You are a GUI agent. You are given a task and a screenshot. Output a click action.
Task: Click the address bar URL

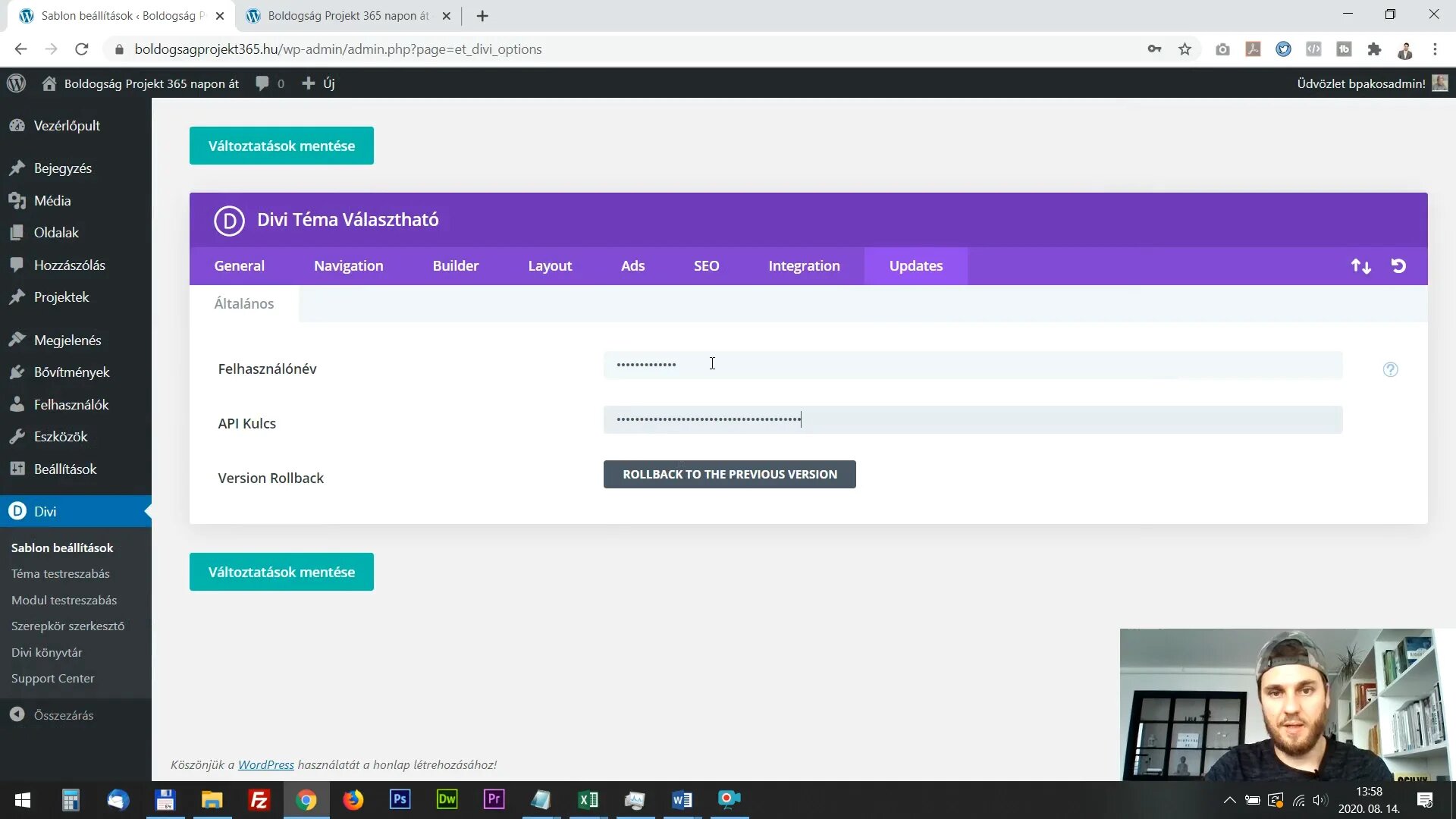point(338,49)
